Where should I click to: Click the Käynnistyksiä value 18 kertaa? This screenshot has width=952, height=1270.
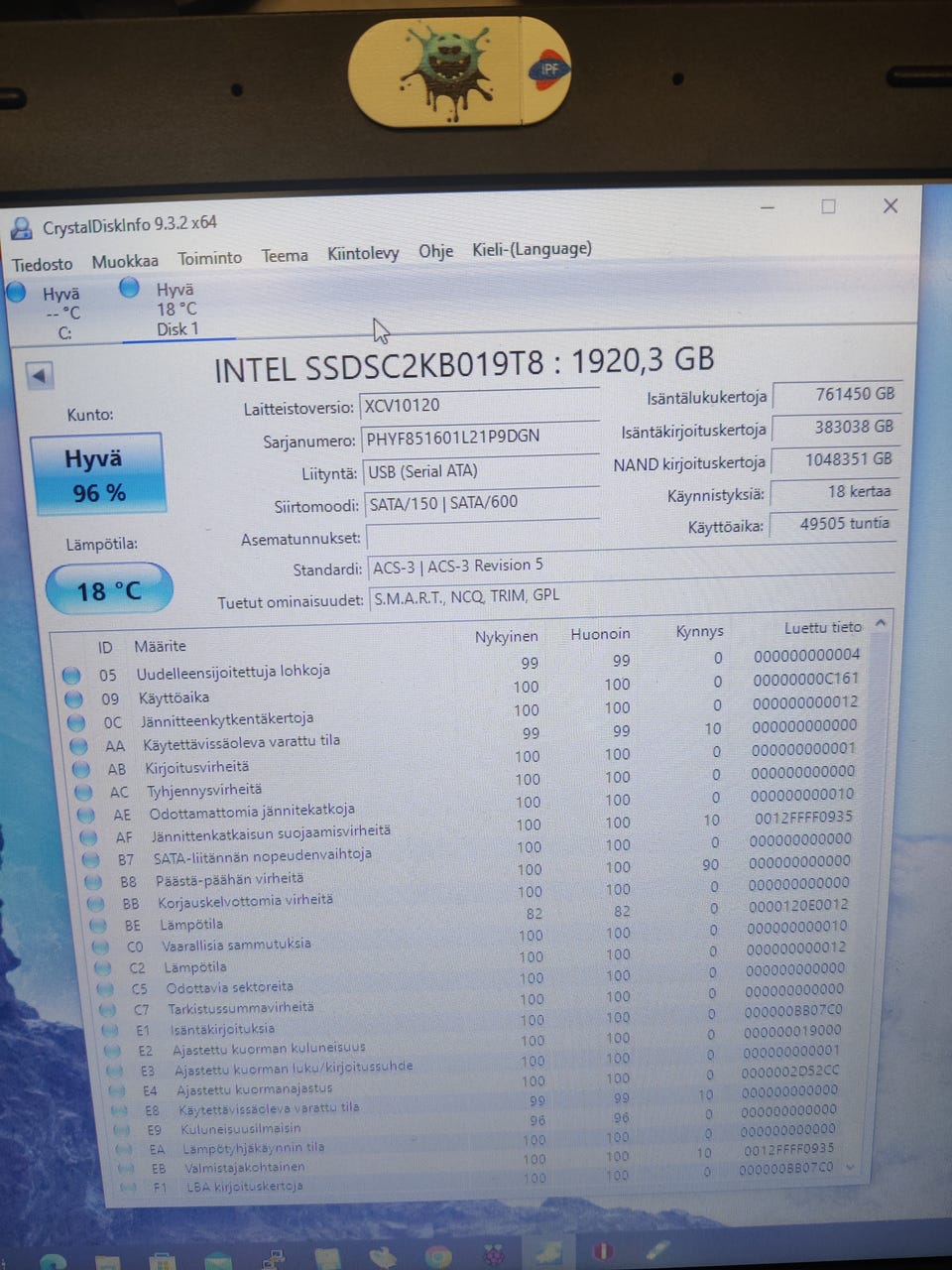(x=834, y=491)
